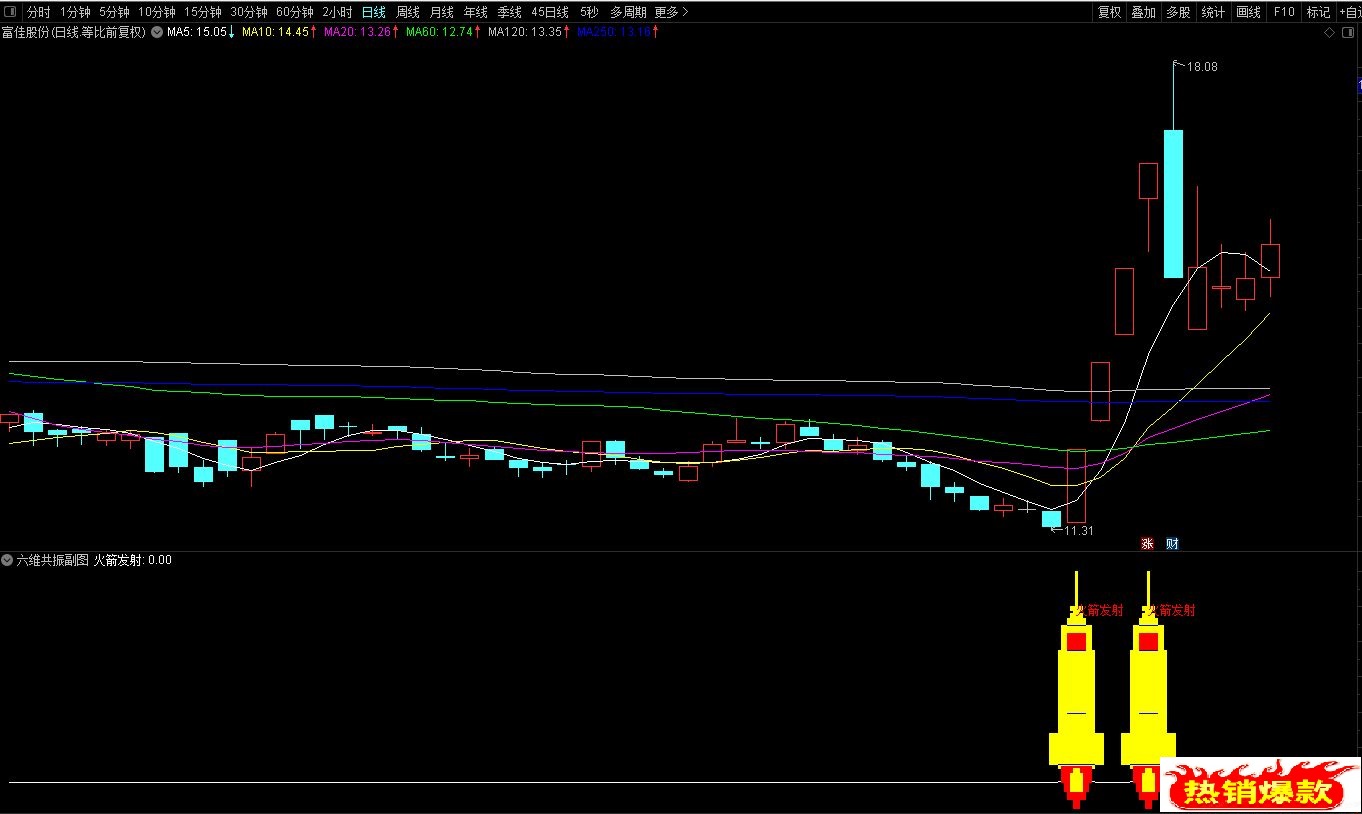Image resolution: width=1362 pixels, height=814 pixels.
Task: Select the 15分钟 period tab
Action: coord(203,12)
